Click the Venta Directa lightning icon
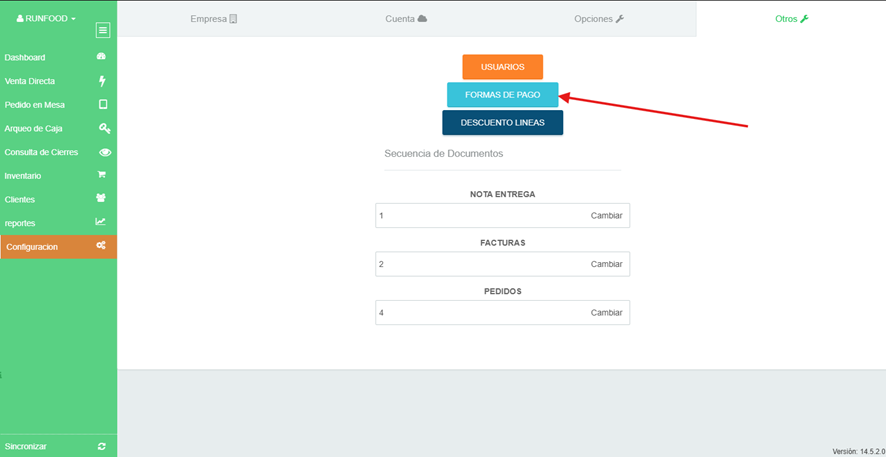This screenshot has width=886, height=457. point(102,81)
